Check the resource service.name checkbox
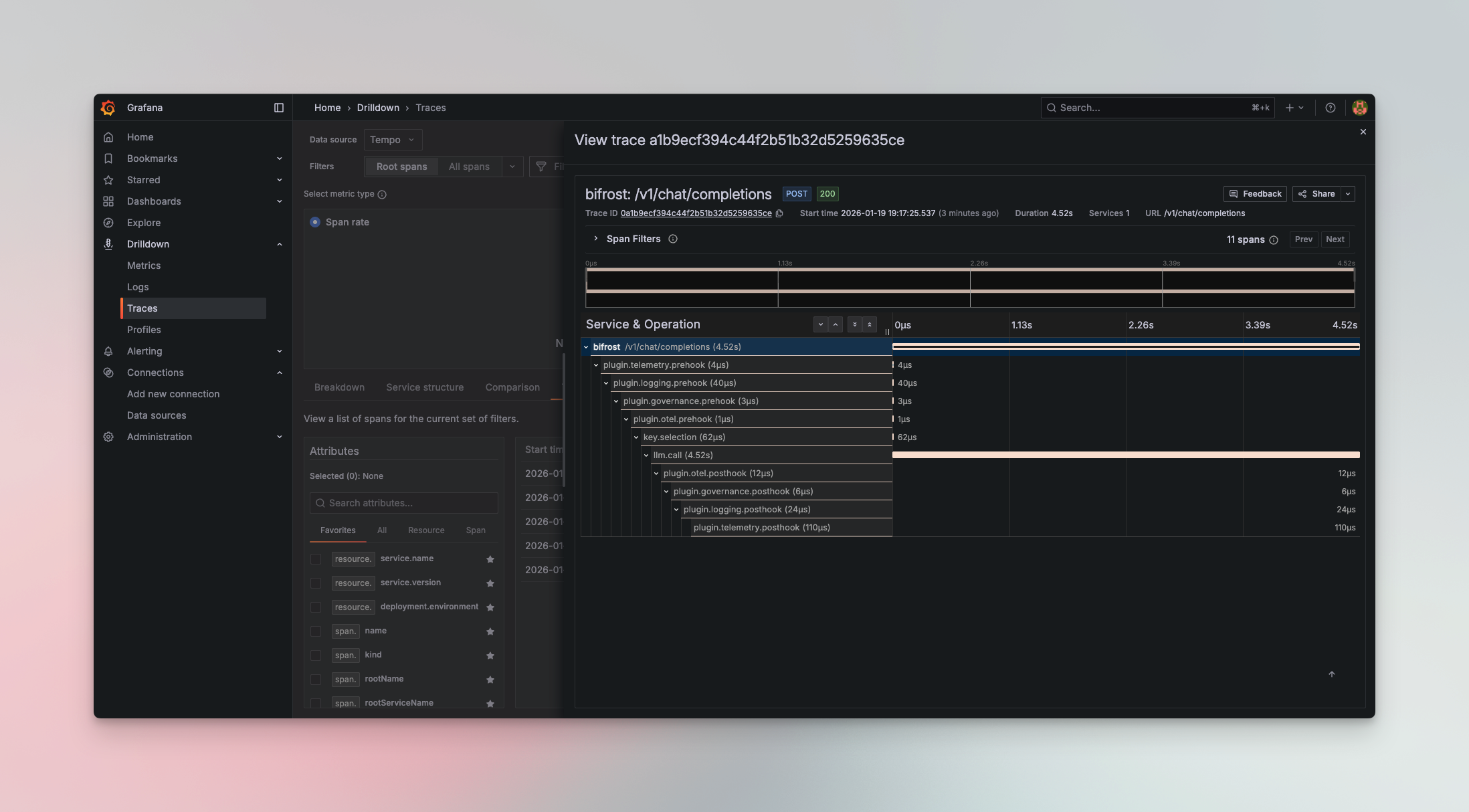The image size is (1469, 812). (316, 559)
